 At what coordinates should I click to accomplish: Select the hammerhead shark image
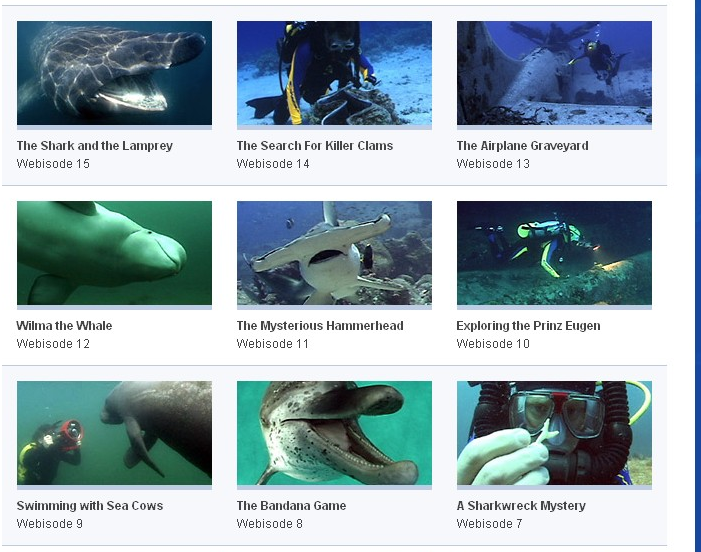tap(334, 253)
